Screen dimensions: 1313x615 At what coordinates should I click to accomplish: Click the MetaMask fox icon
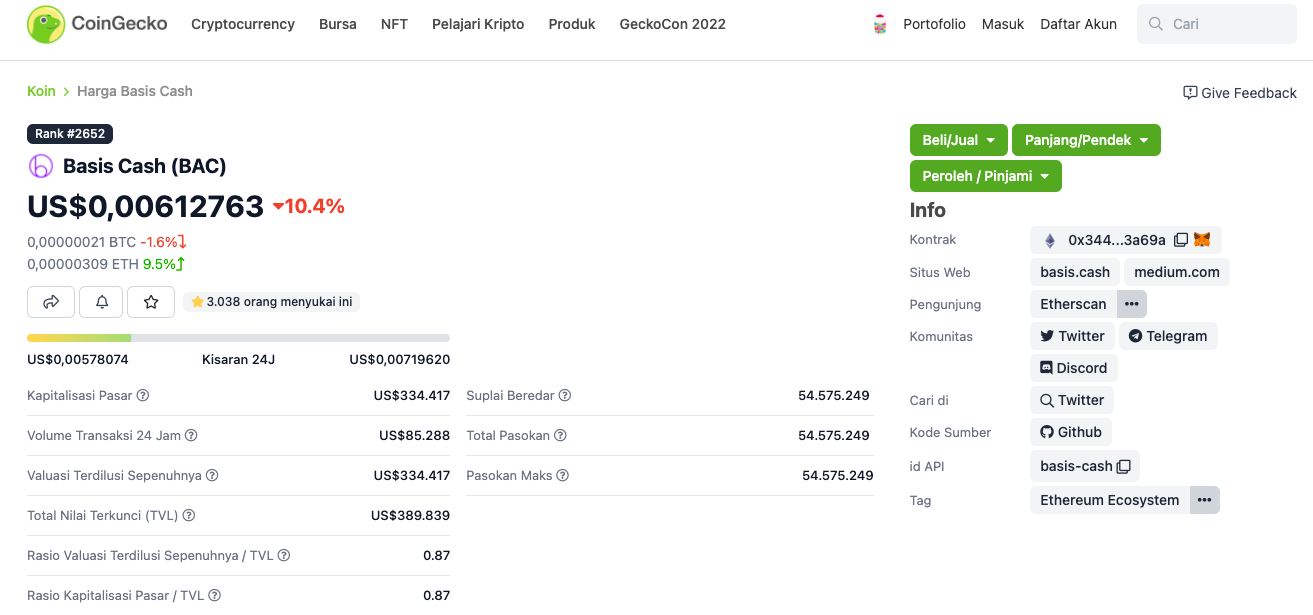1202,240
